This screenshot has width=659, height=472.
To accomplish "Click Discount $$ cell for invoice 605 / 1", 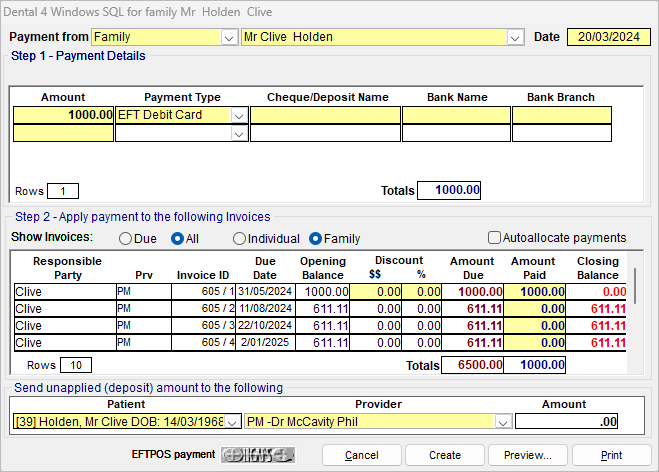I will click(x=375, y=292).
